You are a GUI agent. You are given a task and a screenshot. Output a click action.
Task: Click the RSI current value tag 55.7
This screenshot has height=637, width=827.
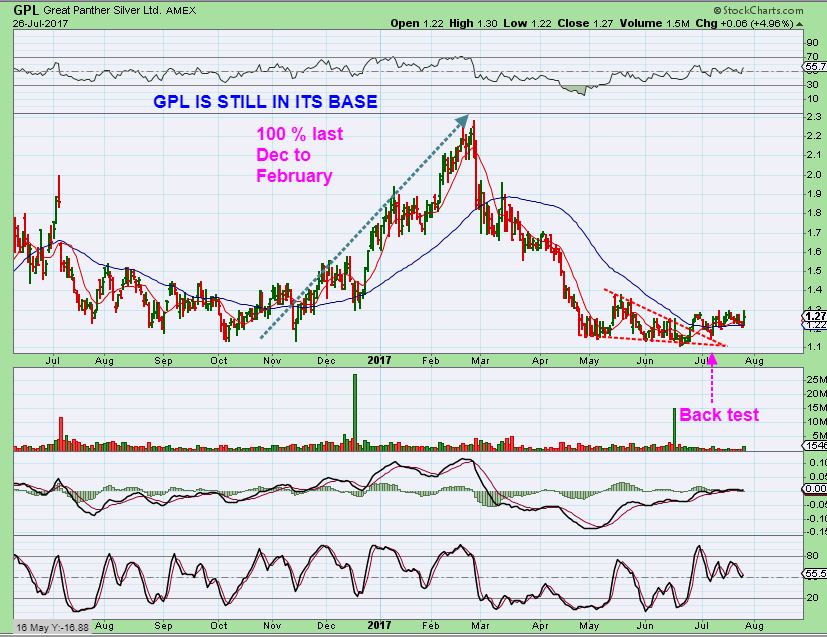[x=815, y=66]
